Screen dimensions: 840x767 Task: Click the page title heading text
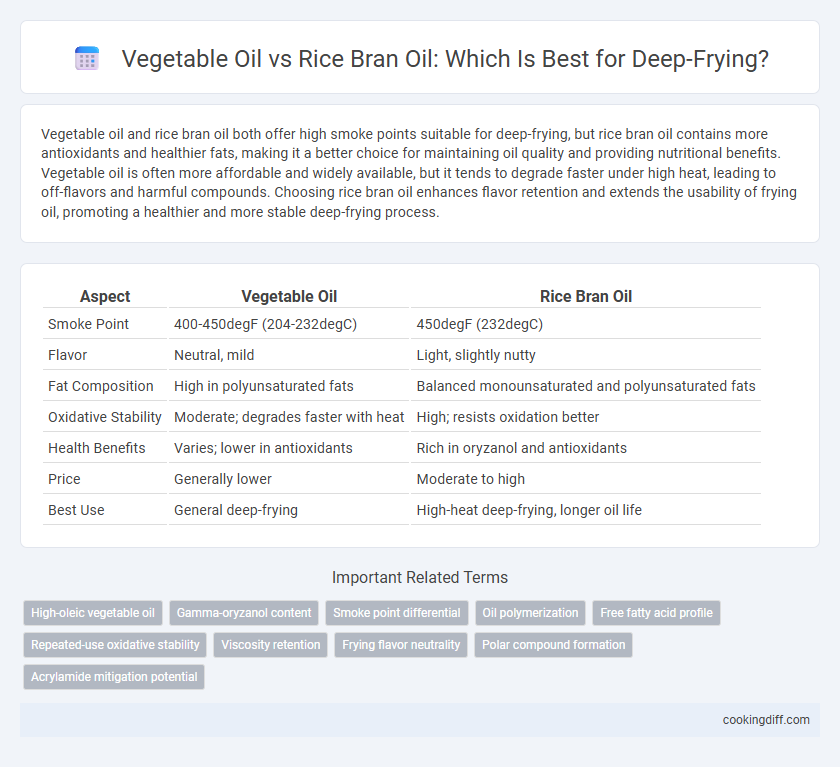445,59
